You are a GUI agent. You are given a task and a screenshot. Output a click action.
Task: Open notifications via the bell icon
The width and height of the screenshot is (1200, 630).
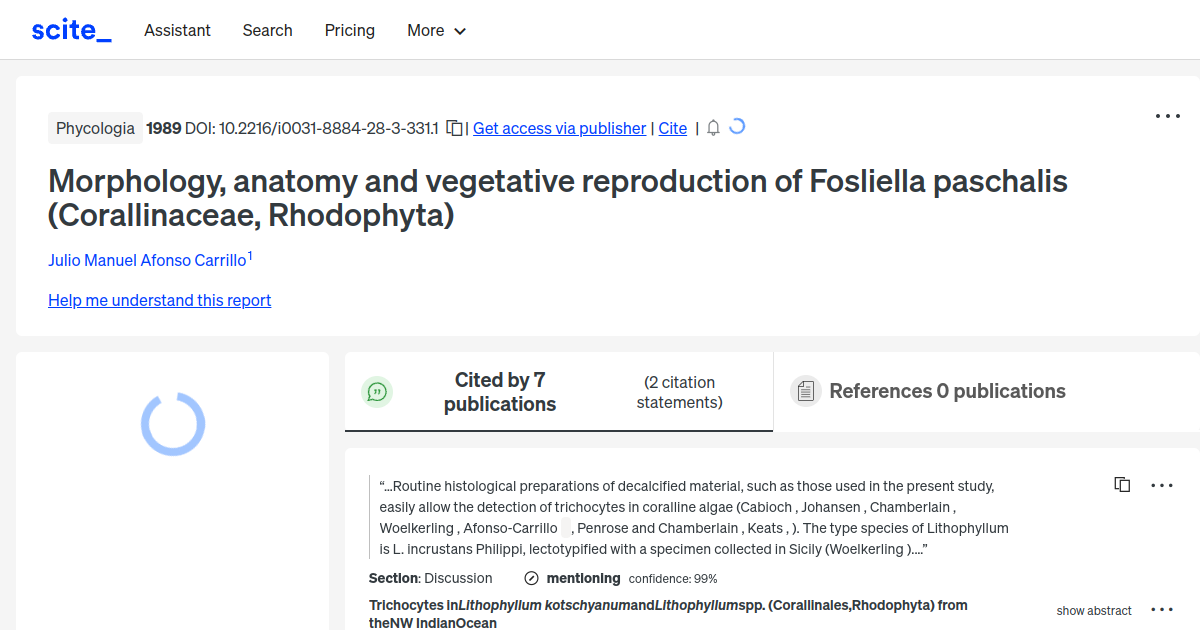click(712, 128)
